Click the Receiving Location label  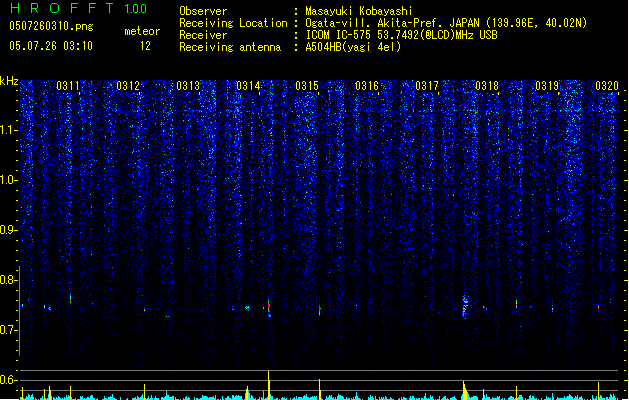pos(233,23)
